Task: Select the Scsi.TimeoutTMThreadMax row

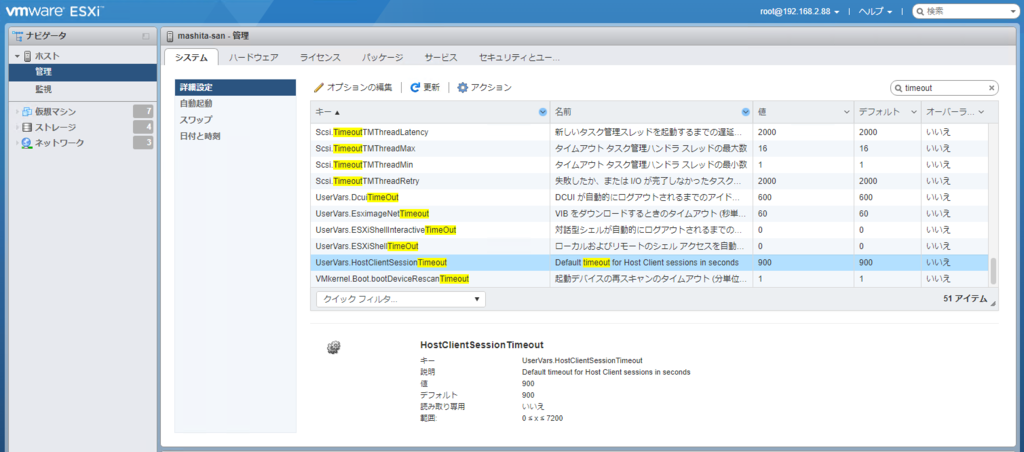Action: tap(649, 148)
